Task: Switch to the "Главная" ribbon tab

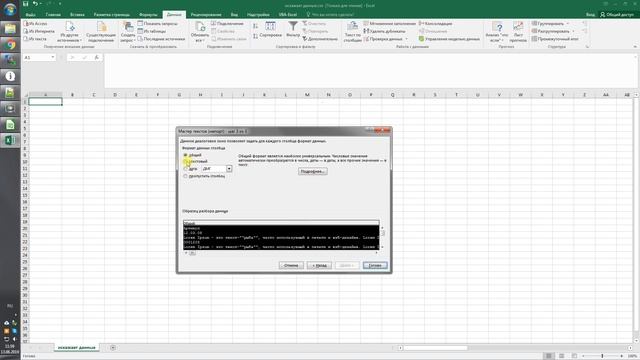Action: (53, 15)
